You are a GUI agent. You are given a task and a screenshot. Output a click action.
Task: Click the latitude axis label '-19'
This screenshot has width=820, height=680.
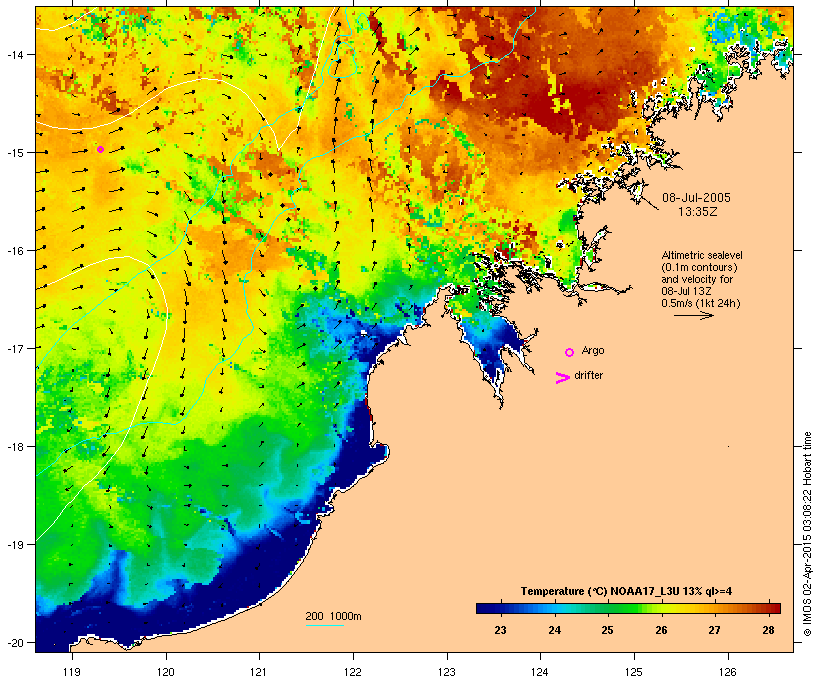[14, 545]
